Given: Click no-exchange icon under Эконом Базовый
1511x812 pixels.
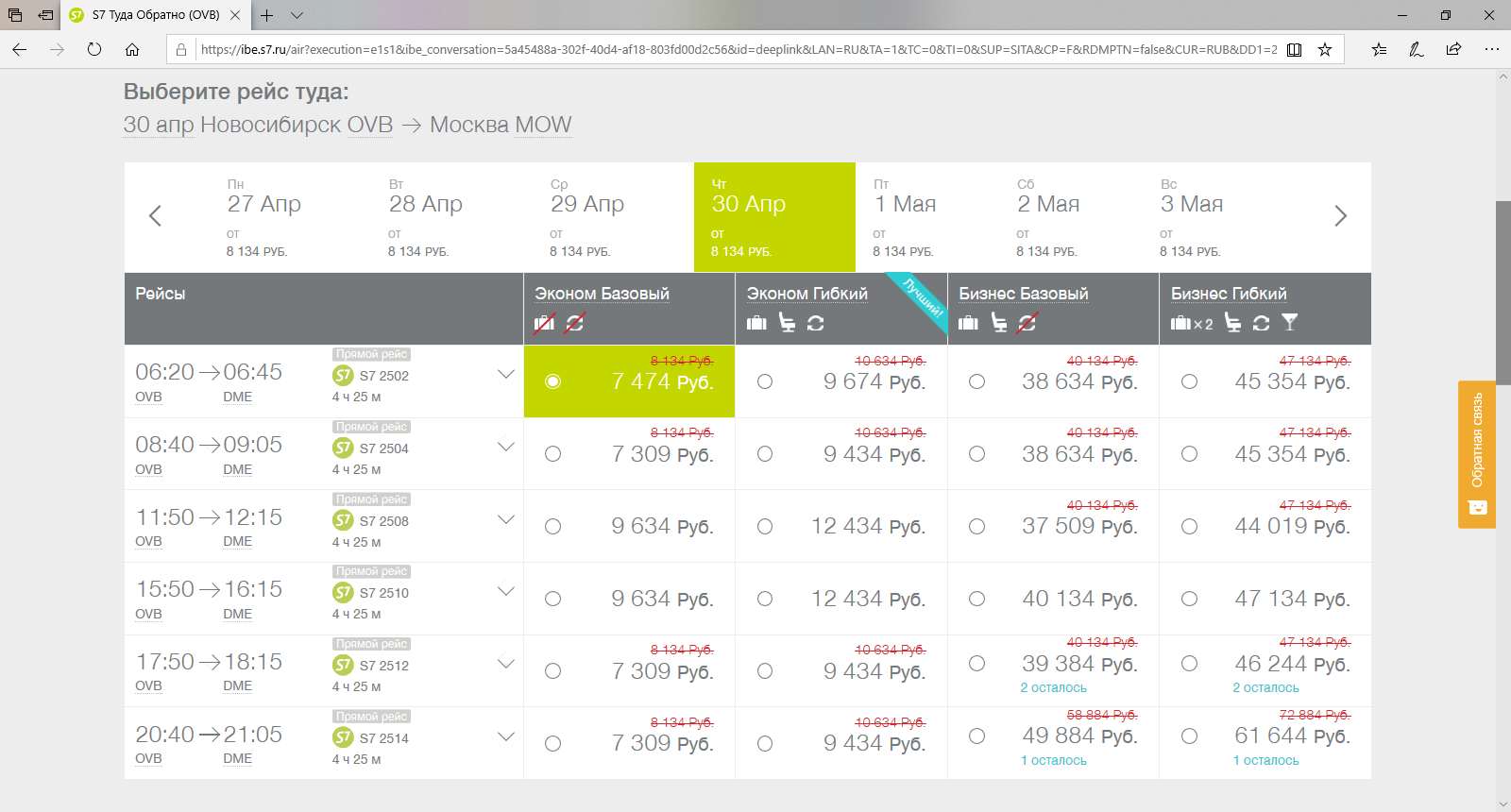Looking at the screenshot, I should click(x=574, y=323).
